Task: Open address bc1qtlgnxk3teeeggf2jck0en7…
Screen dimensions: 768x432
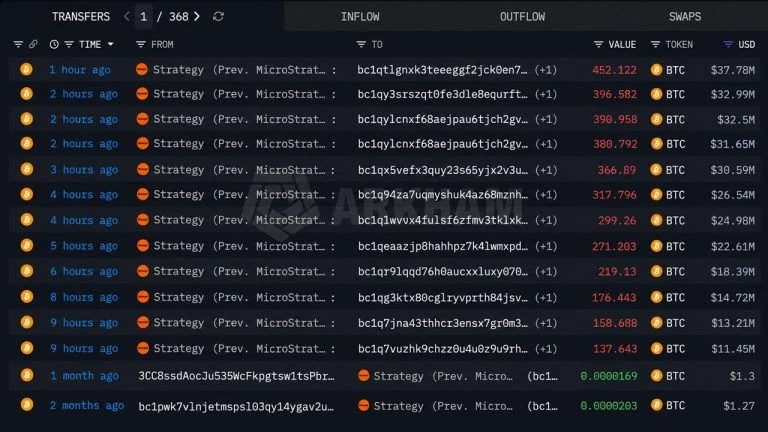Action: 442,70
